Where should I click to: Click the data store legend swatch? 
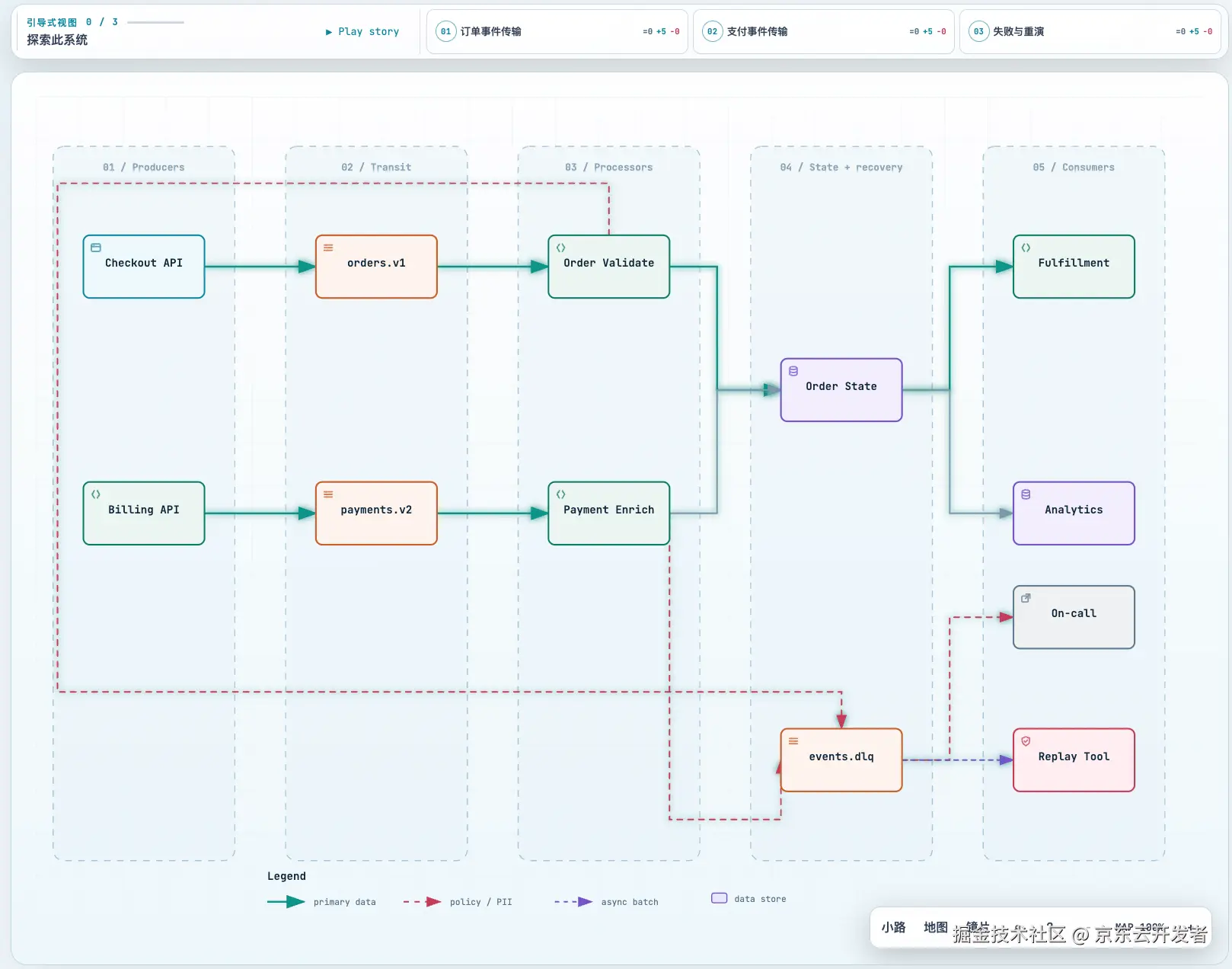(720, 898)
